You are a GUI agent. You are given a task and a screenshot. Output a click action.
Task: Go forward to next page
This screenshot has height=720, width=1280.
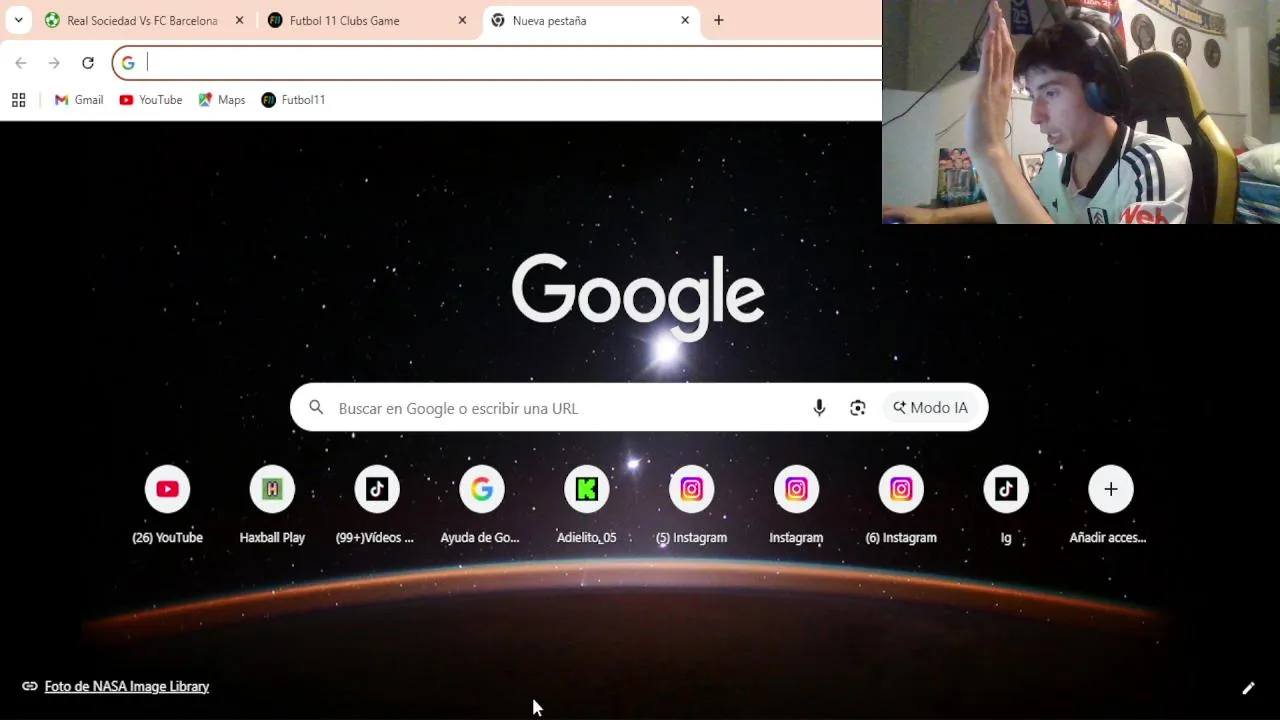click(x=54, y=63)
